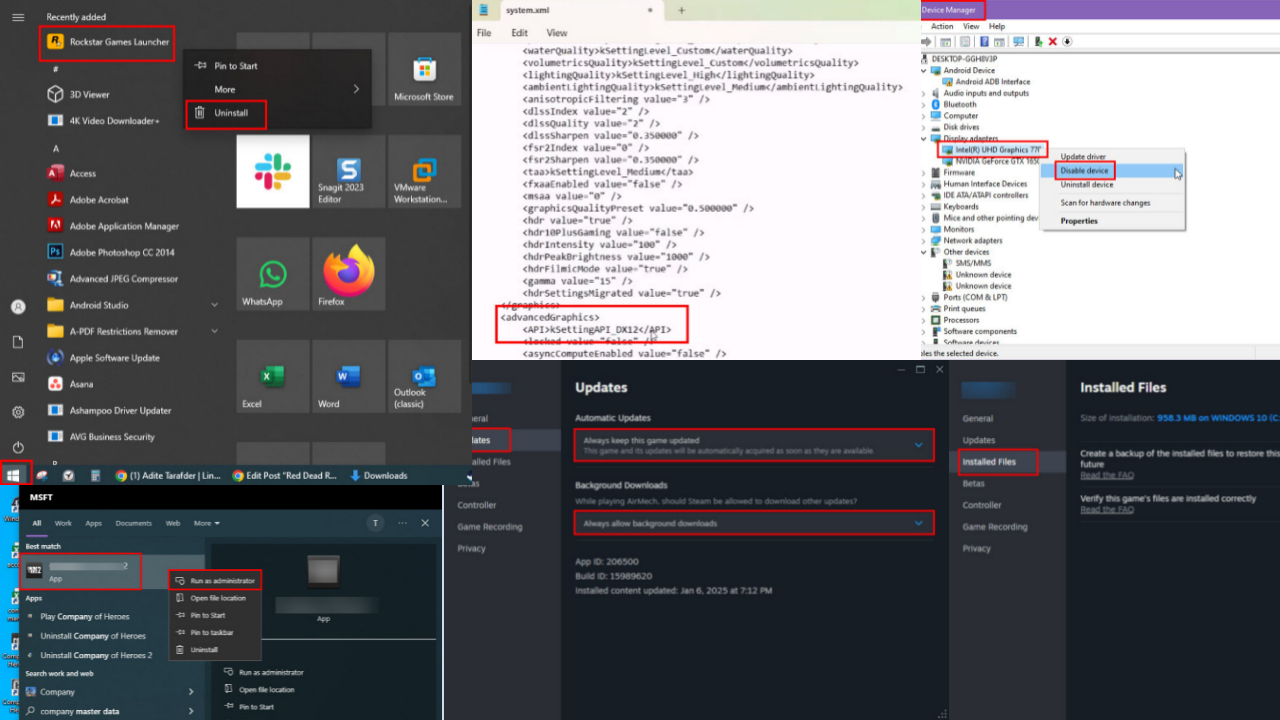Open Asana from the Start app list
The image size is (1280, 720).
pyautogui.click(x=81, y=384)
